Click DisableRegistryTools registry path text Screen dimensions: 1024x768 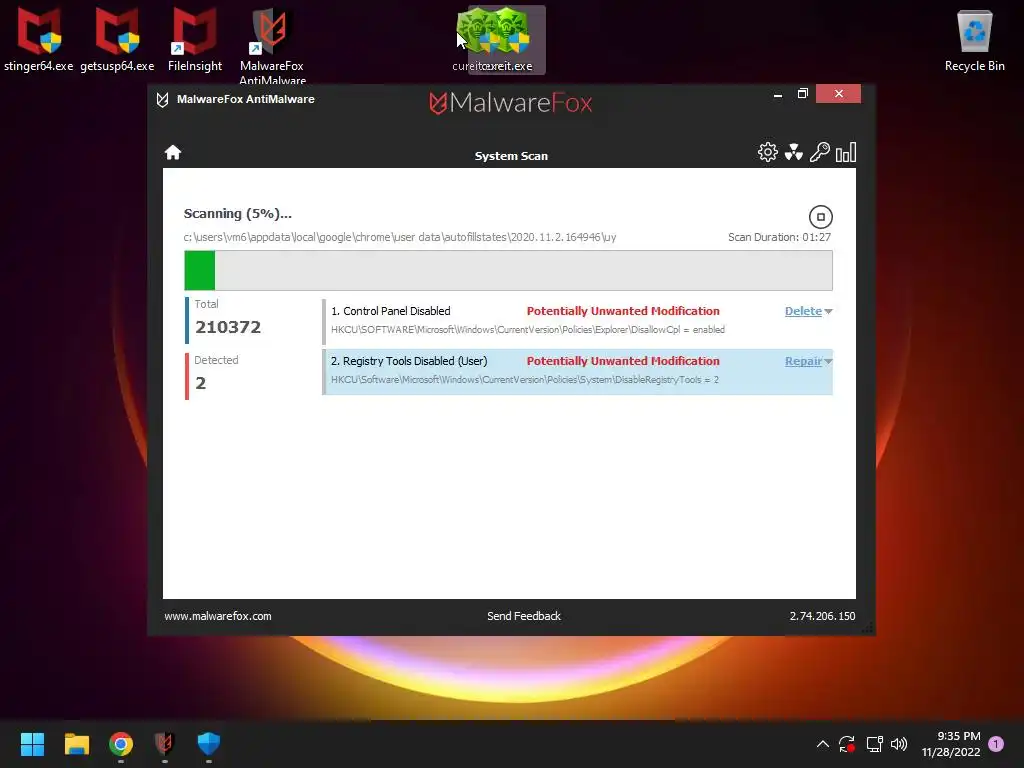point(524,379)
